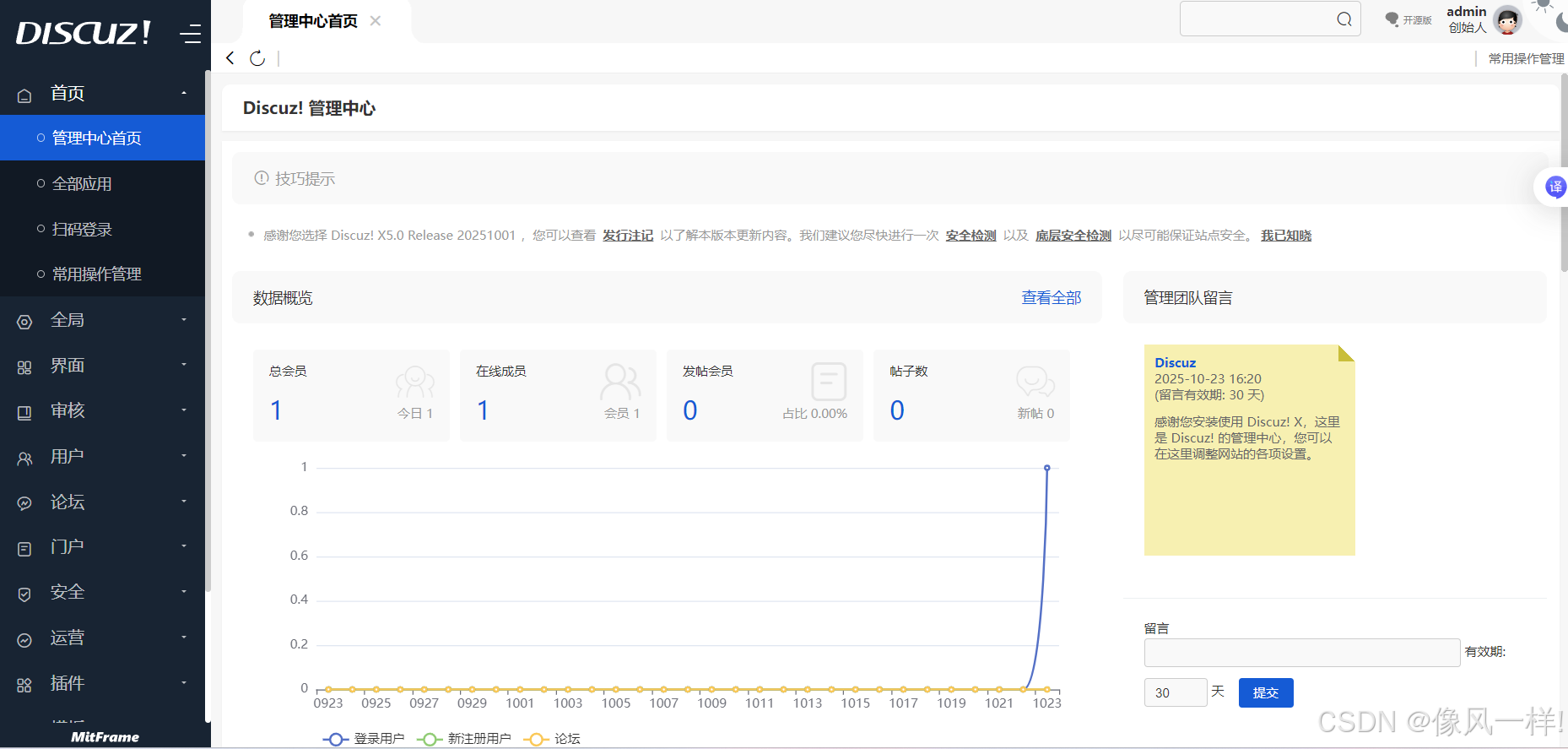
Task: Close the 管理中心首页 tab
Action: coord(376,21)
